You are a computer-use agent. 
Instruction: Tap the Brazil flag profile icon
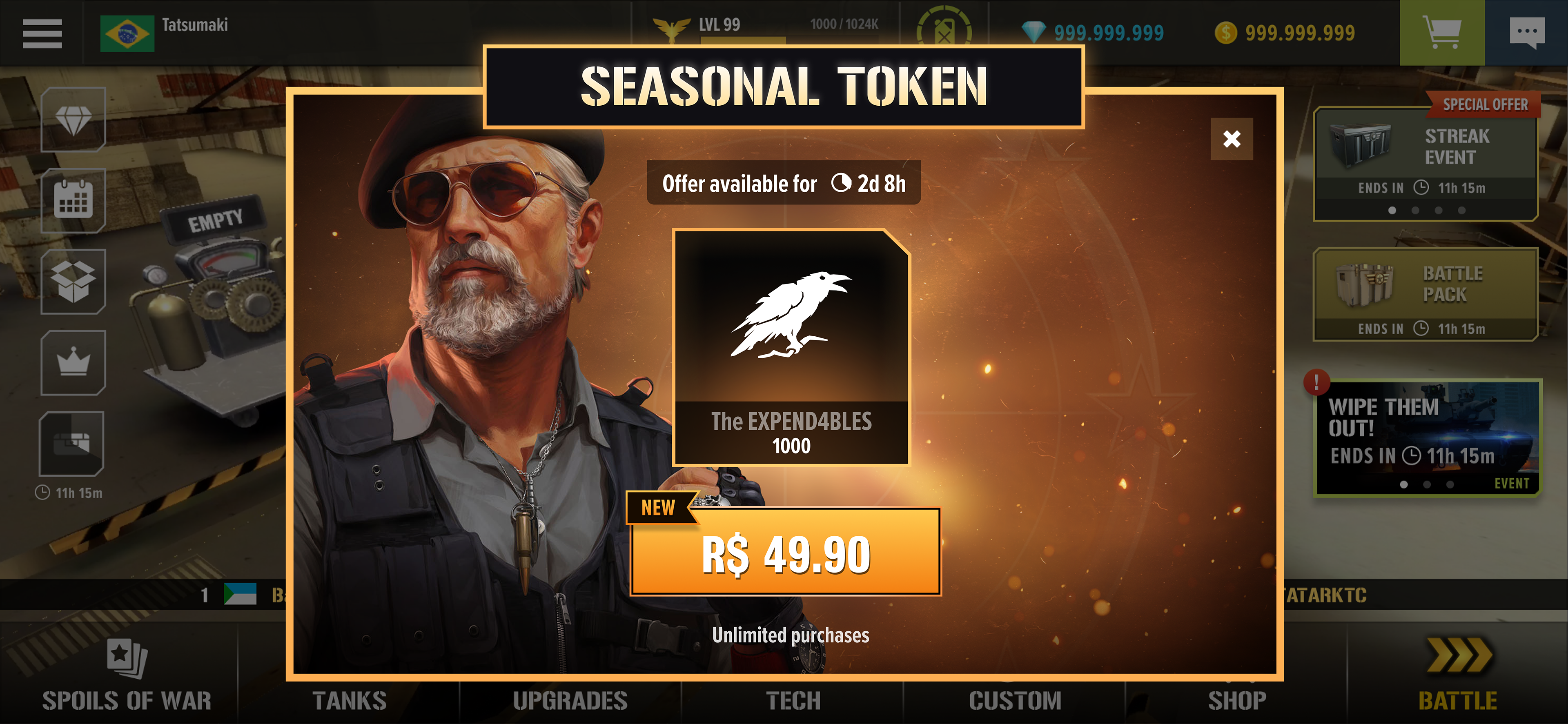click(127, 33)
